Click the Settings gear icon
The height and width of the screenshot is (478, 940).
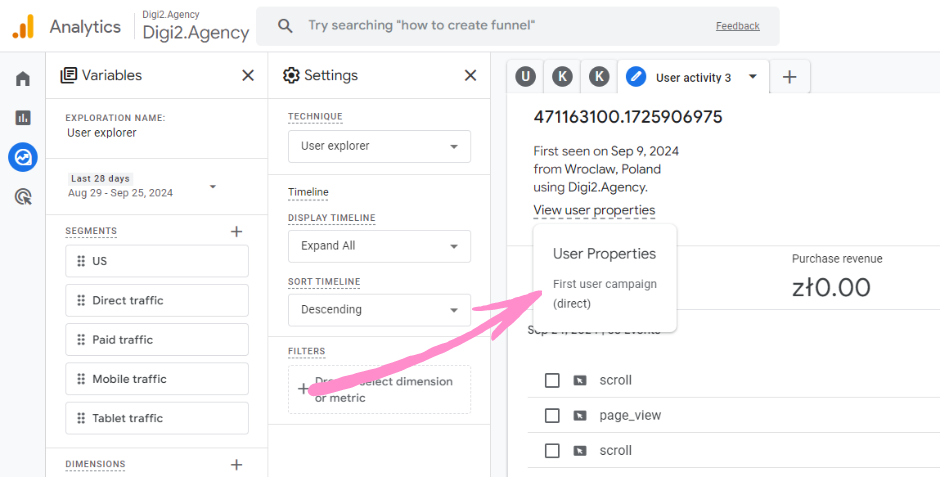[291, 75]
